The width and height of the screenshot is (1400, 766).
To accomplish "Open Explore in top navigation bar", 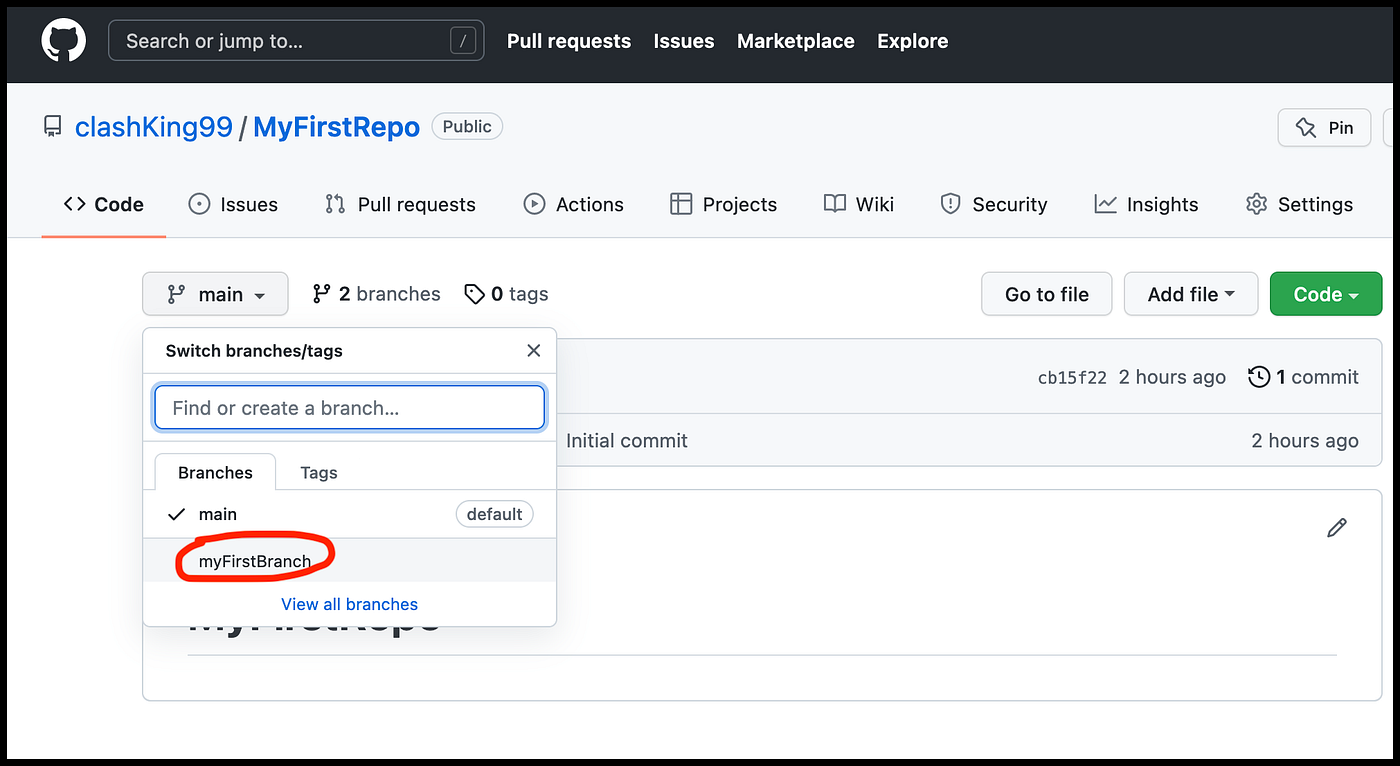I will coord(913,41).
